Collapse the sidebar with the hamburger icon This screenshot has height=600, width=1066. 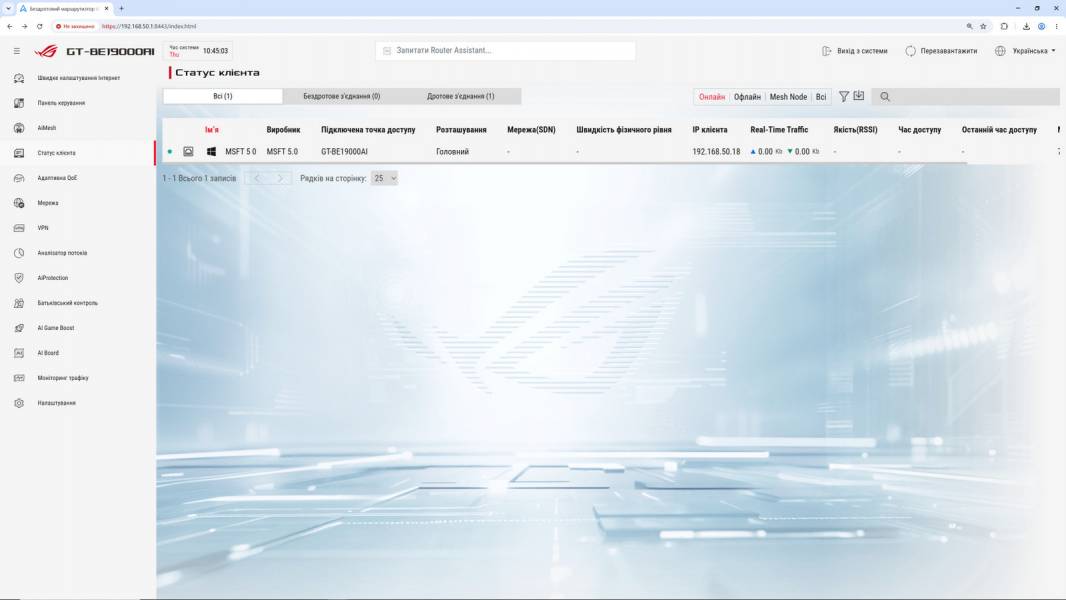pyautogui.click(x=17, y=51)
